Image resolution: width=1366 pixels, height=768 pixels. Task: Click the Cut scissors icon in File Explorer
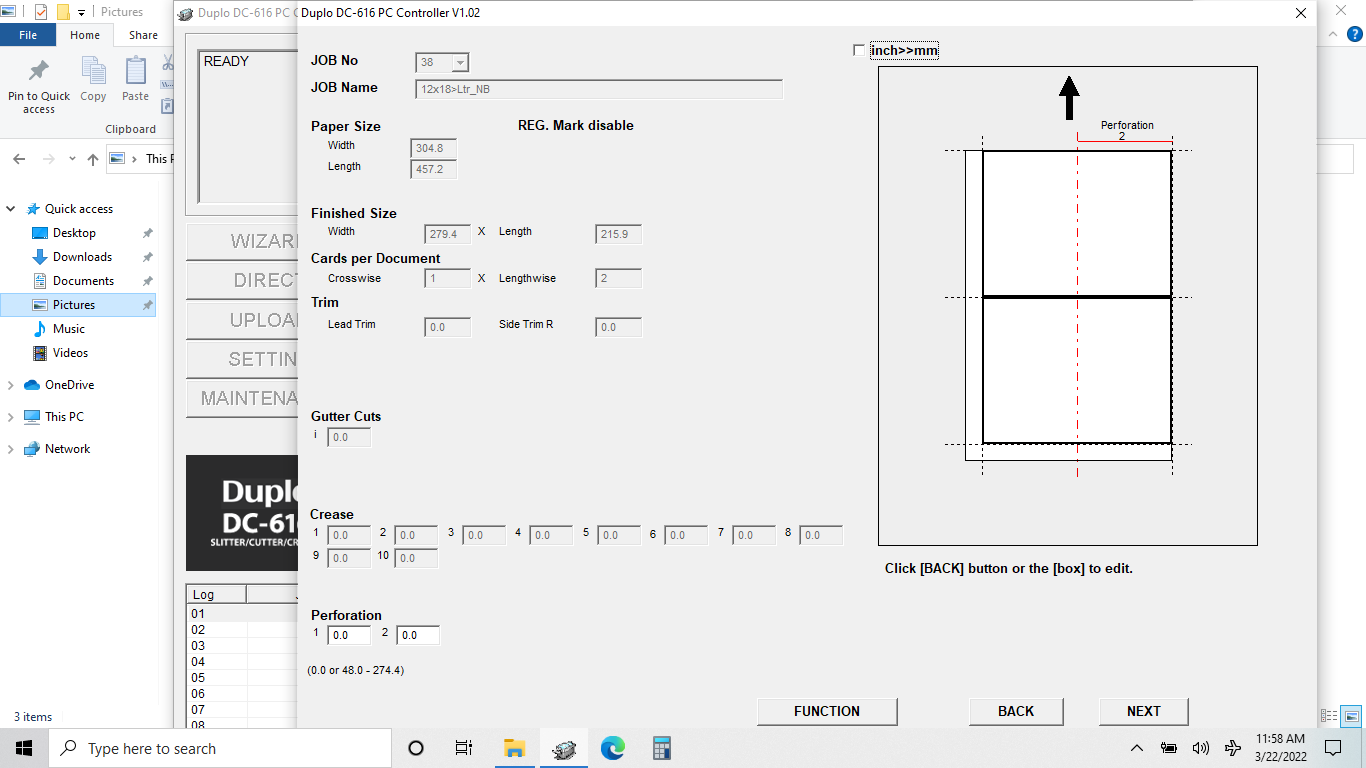click(x=167, y=62)
